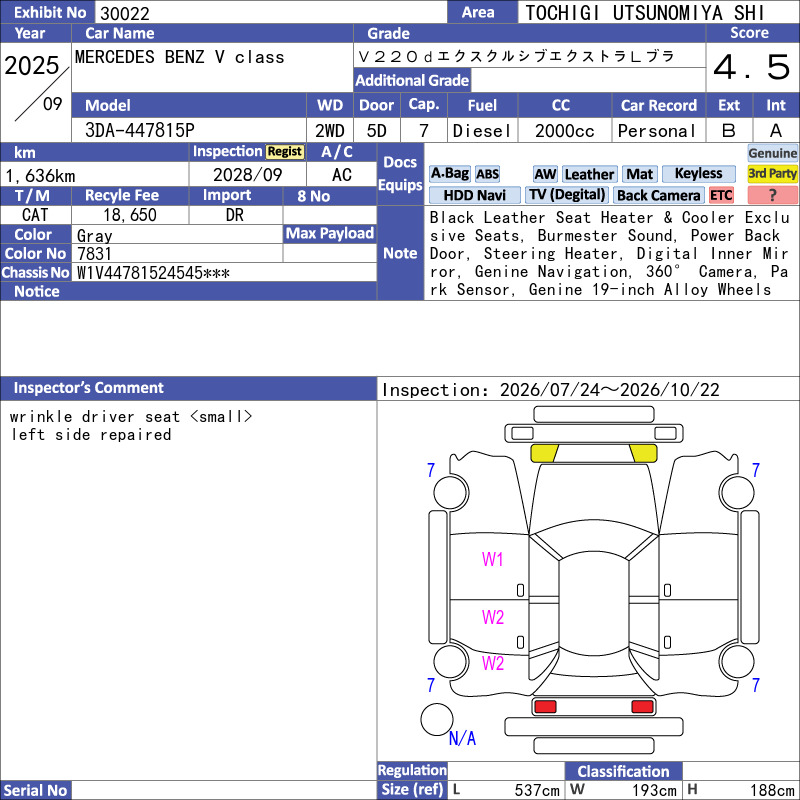
Task: Click the red ETC badge
Action: [721, 195]
